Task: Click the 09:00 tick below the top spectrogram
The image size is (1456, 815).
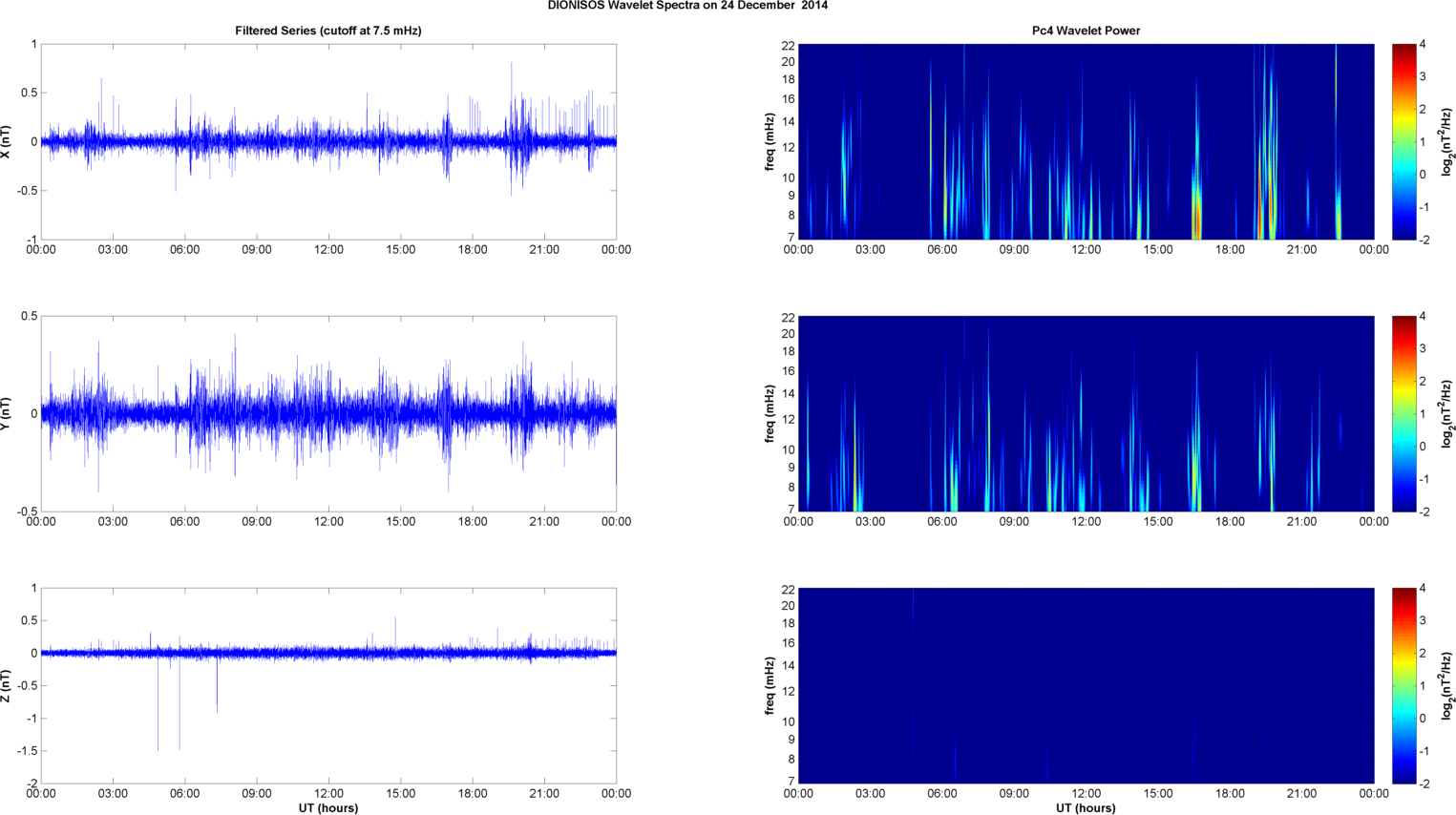Action: [x=1014, y=250]
